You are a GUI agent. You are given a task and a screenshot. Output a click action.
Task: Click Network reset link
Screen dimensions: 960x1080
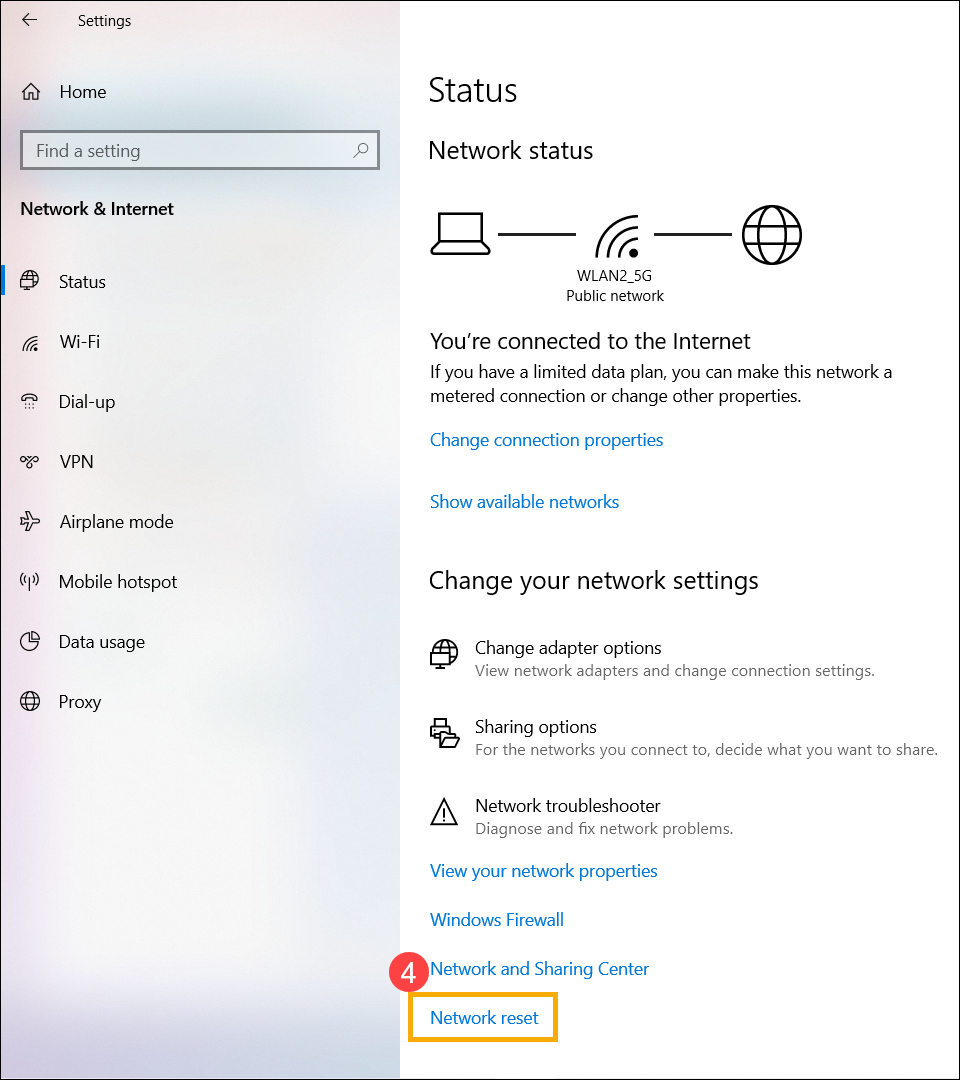coord(484,1017)
